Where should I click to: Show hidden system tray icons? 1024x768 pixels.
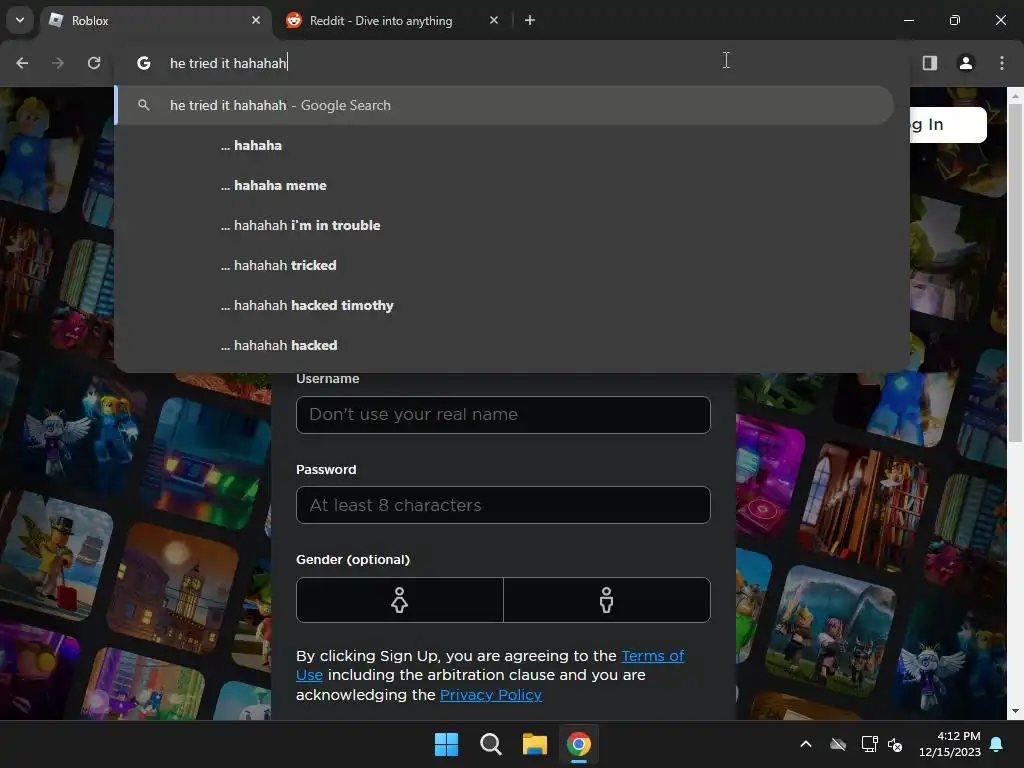[x=806, y=744]
